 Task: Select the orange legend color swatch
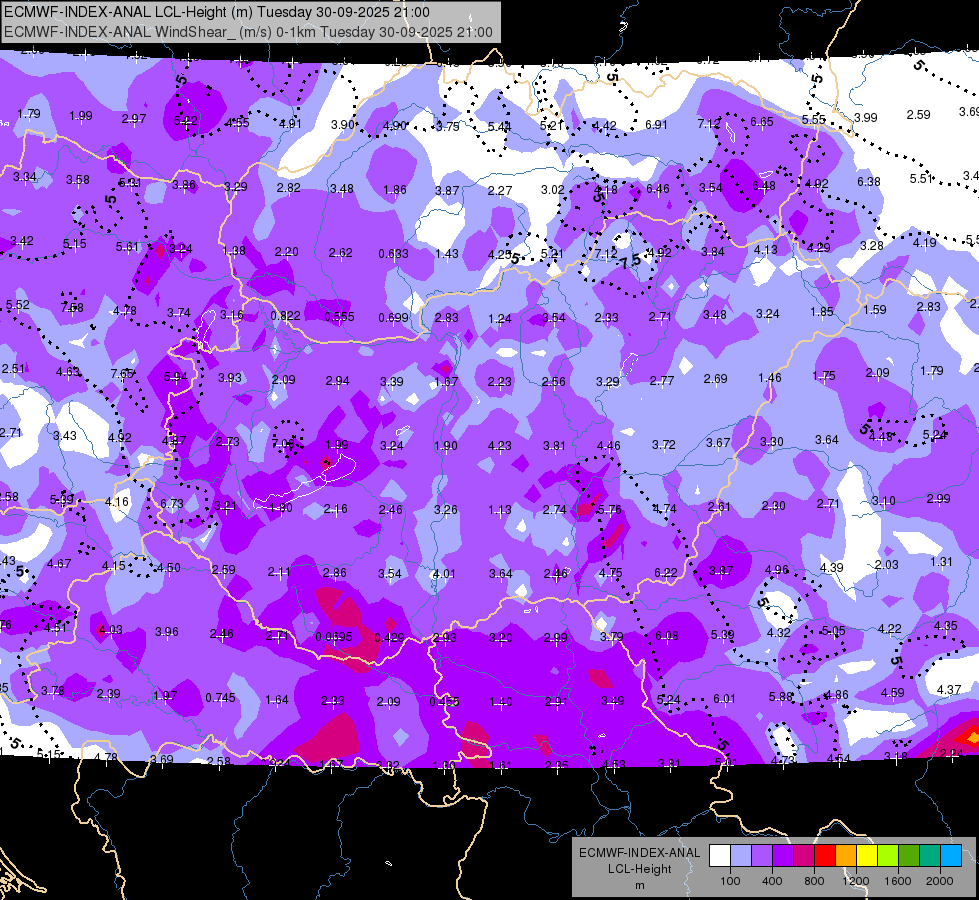[x=846, y=856]
